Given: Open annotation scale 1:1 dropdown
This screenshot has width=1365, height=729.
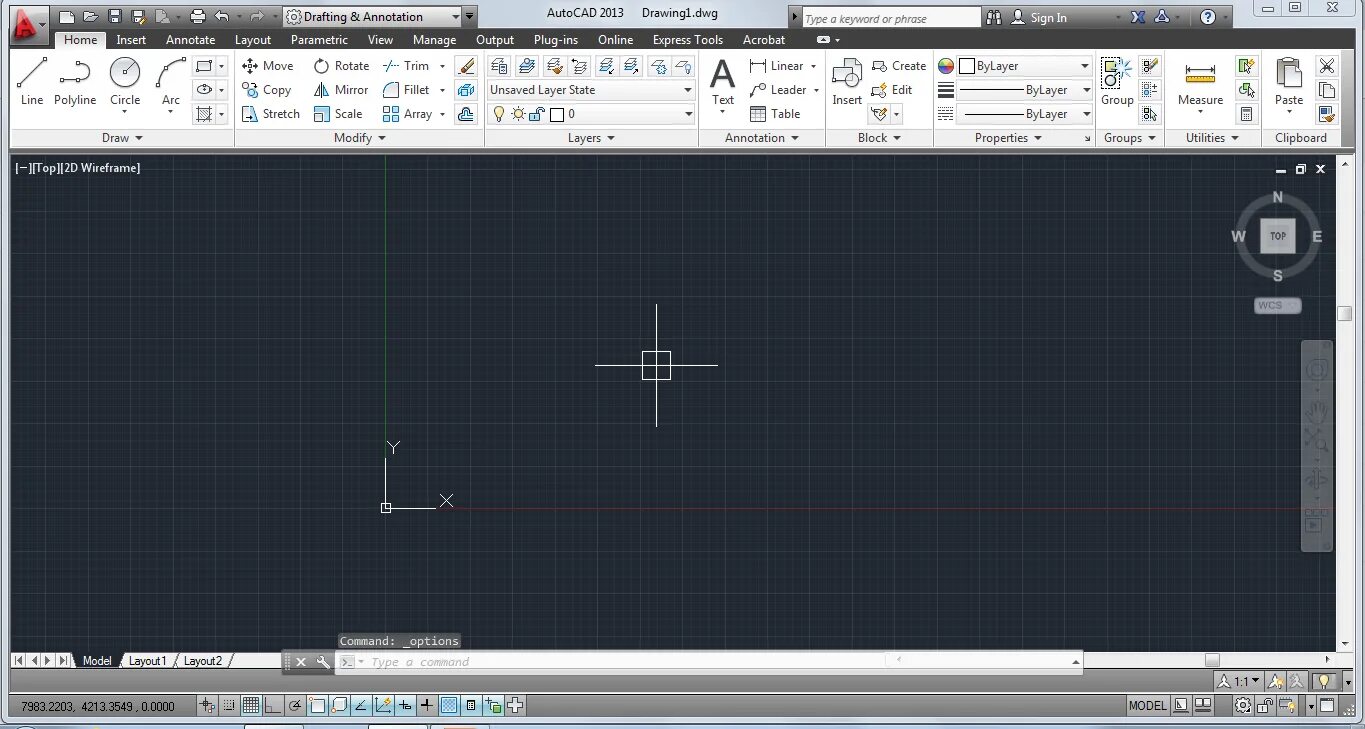Looking at the screenshot, I should (x=1239, y=681).
